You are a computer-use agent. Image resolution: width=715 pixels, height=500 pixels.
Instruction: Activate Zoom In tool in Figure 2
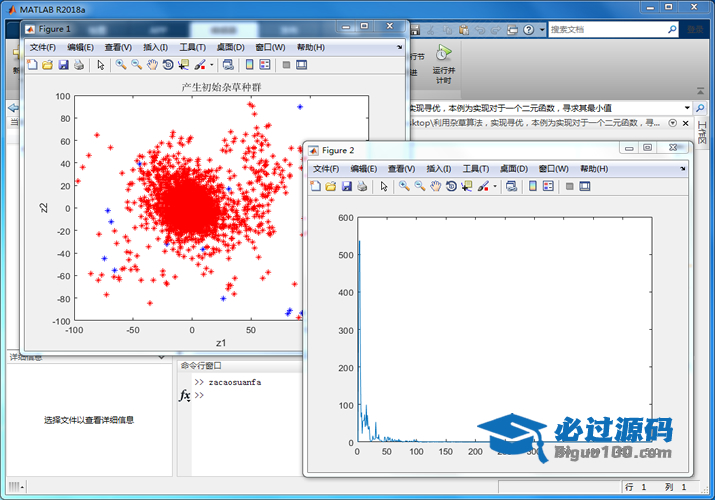(x=404, y=186)
